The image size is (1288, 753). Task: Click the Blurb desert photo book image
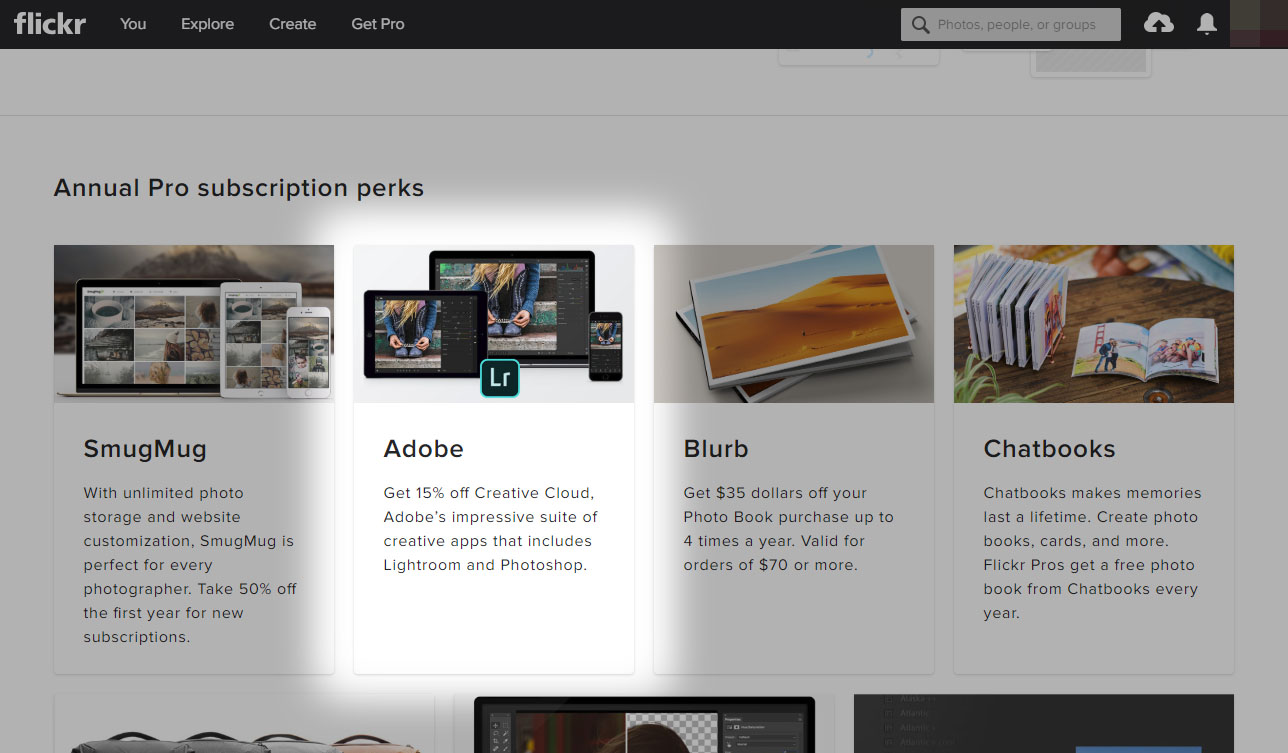(x=793, y=323)
